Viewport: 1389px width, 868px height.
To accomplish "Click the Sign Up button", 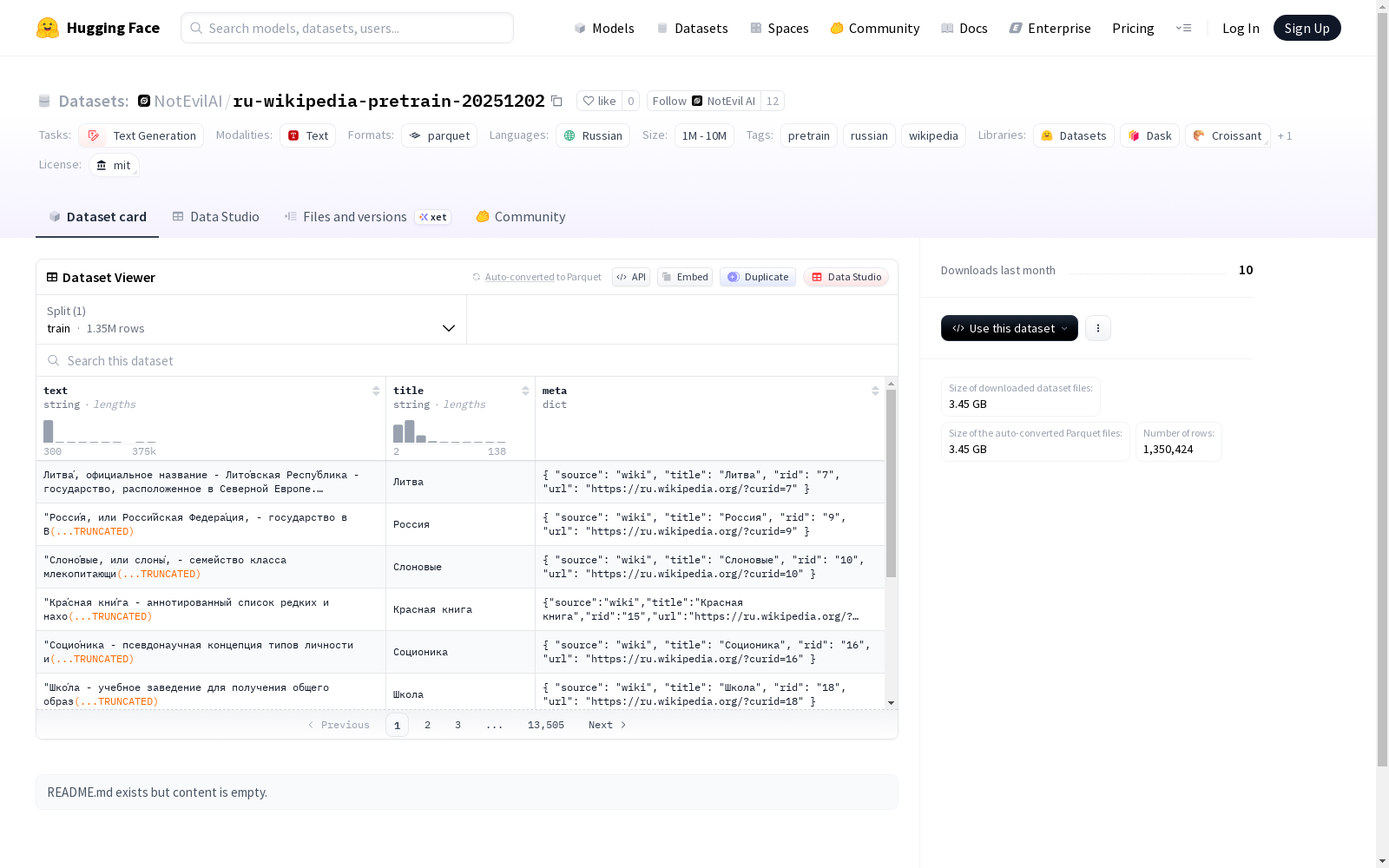I will pyautogui.click(x=1307, y=28).
